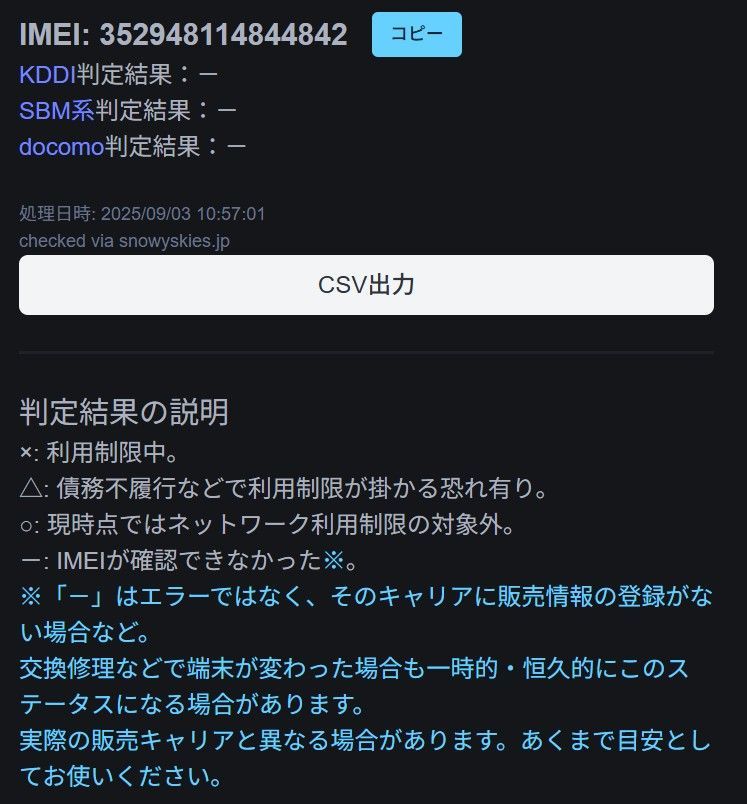Click the blue note starting ※「－」はエラーではなく
This screenshot has width=747, height=804.
(366, 614)
